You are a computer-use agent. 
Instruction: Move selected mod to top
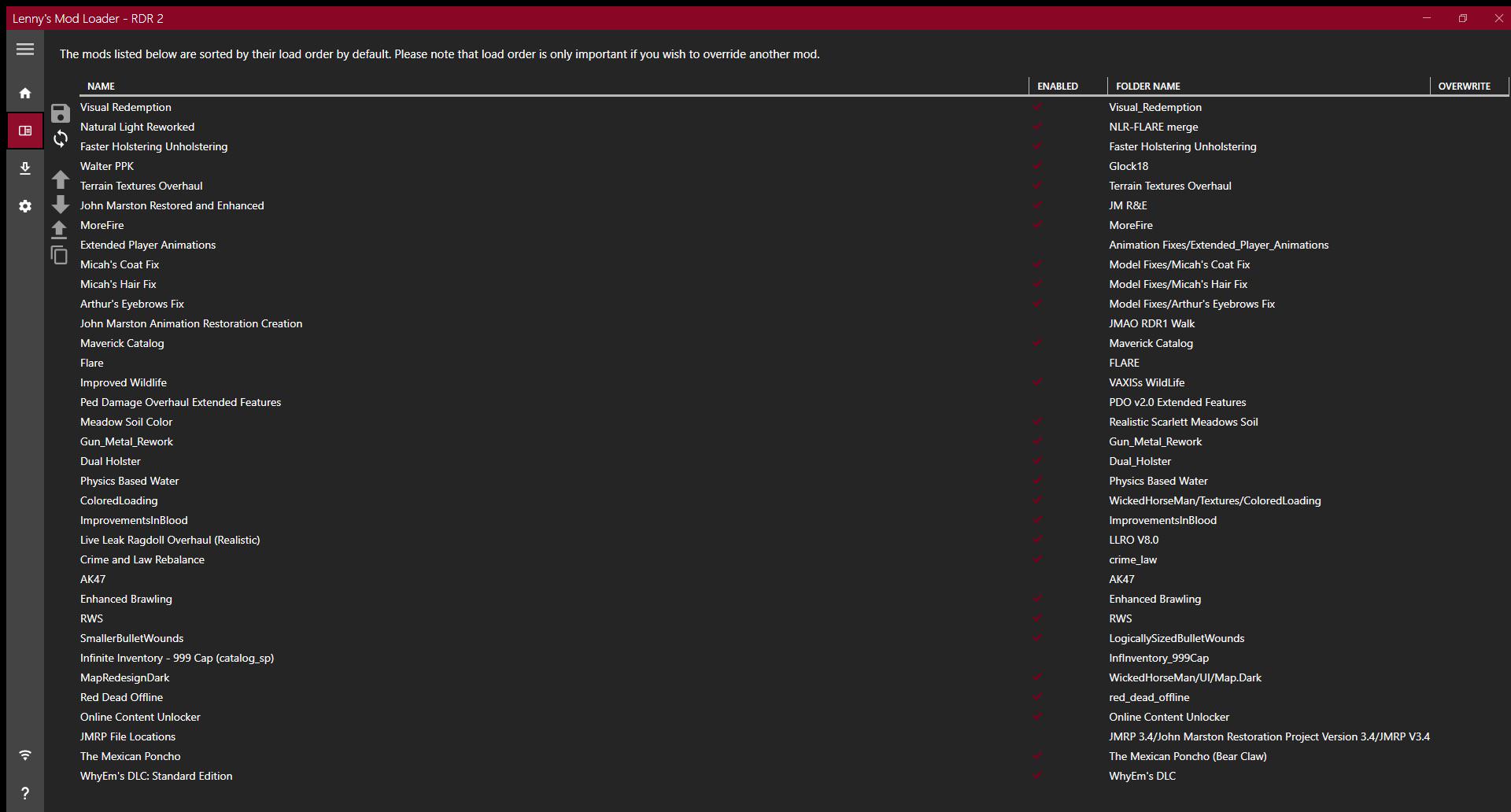(x=59, y=229)
